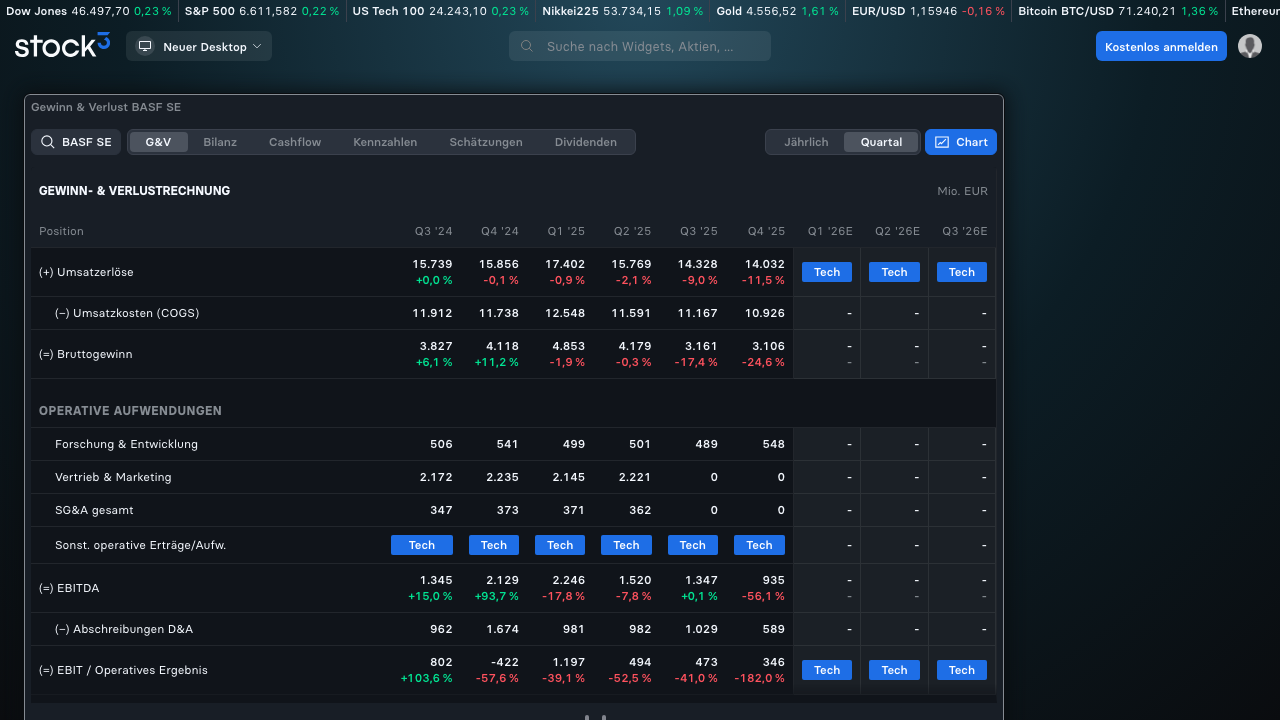Click the Tech badge for Umsatzerlöse Q1 '26E

pos(827,272)
